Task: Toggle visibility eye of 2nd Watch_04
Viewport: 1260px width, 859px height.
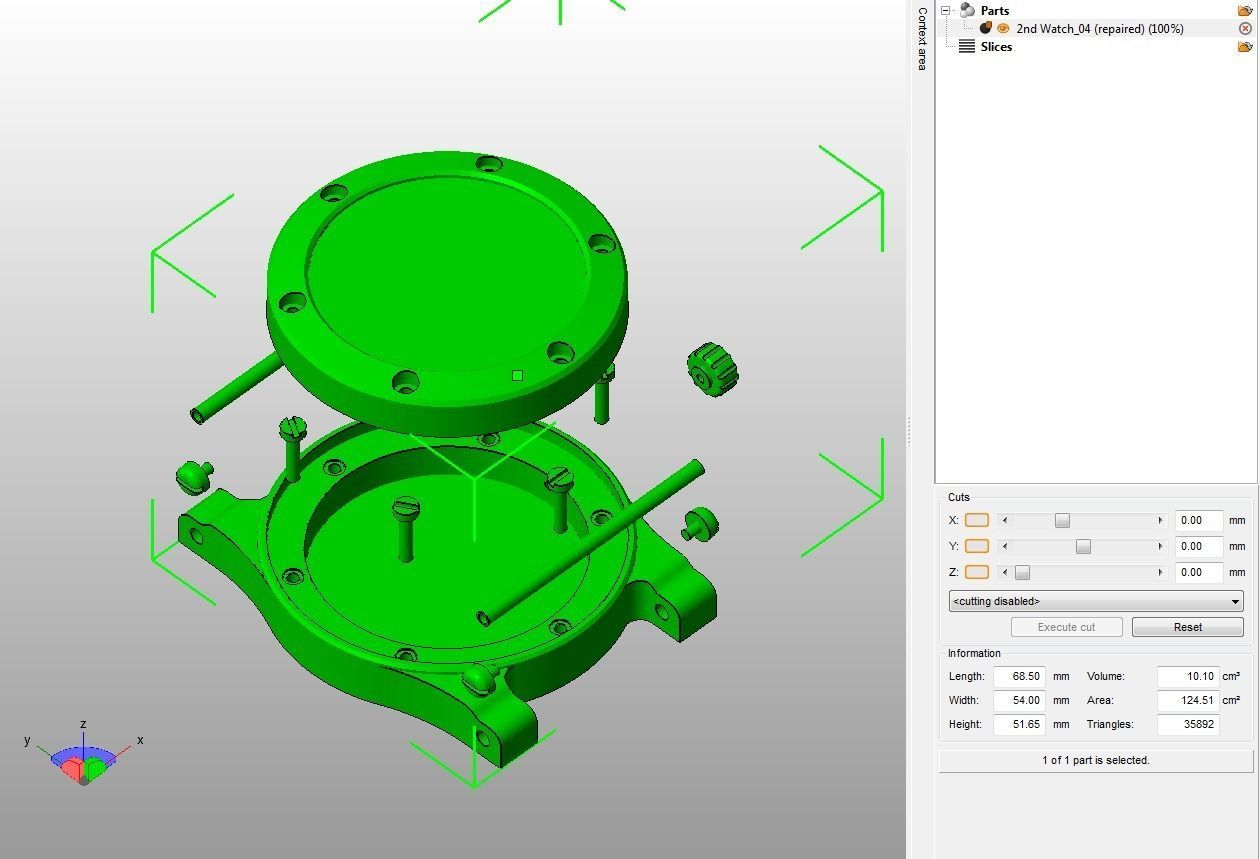Action: point(1003,28)
